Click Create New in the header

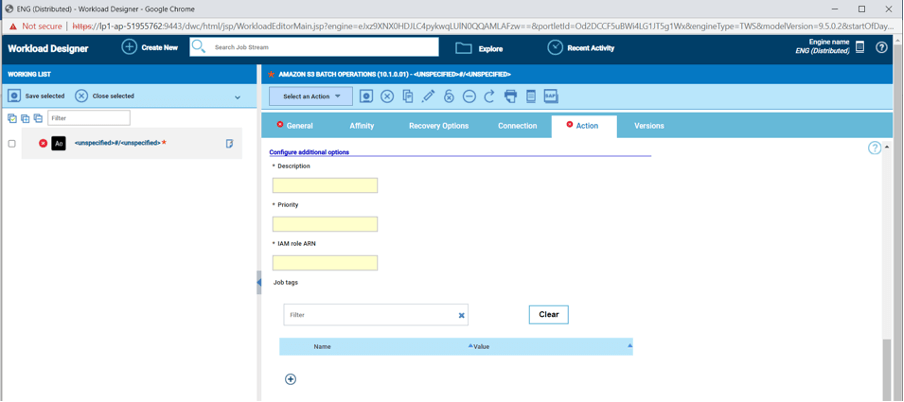click(149, 47)
